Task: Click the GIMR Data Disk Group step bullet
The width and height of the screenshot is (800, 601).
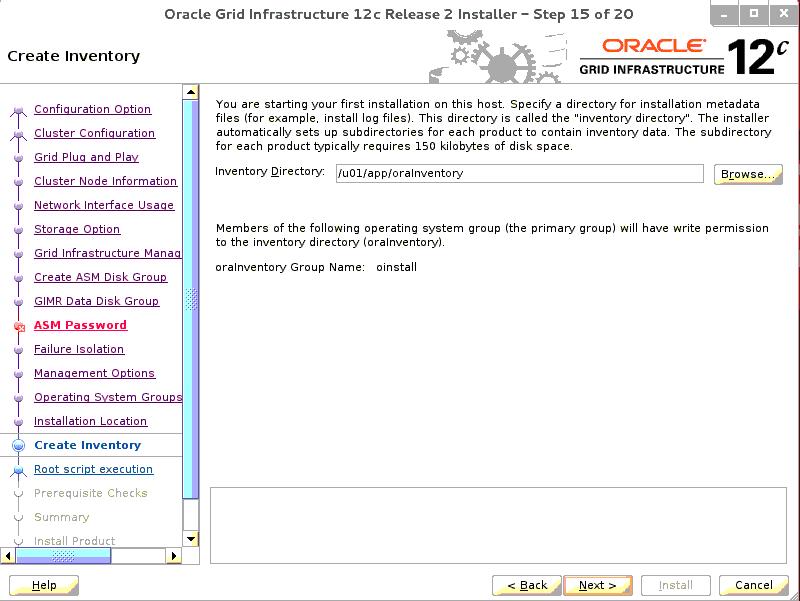Action: pyautogui.click(x=18, y=302)
